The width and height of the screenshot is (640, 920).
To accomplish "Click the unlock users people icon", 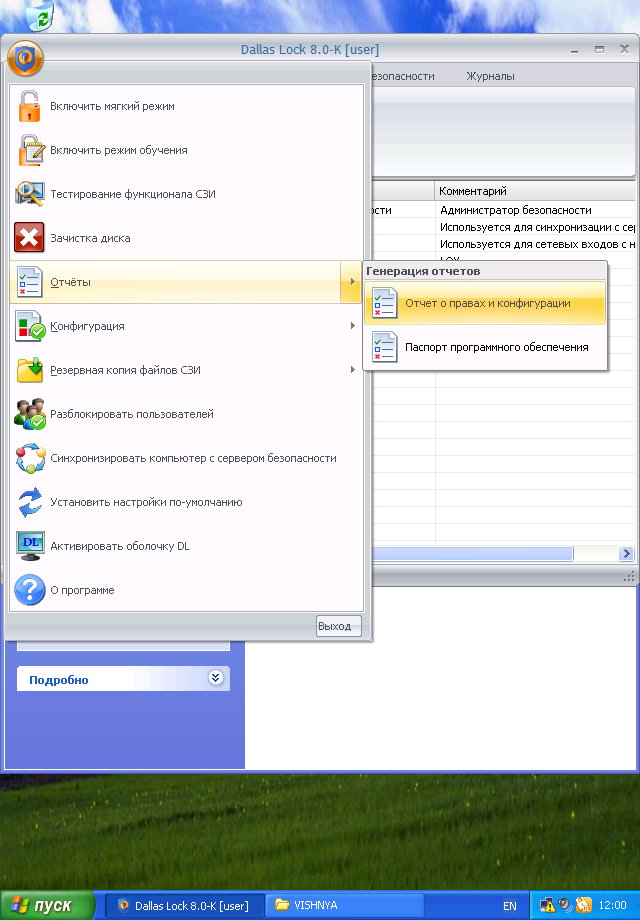I will (30, 414).
